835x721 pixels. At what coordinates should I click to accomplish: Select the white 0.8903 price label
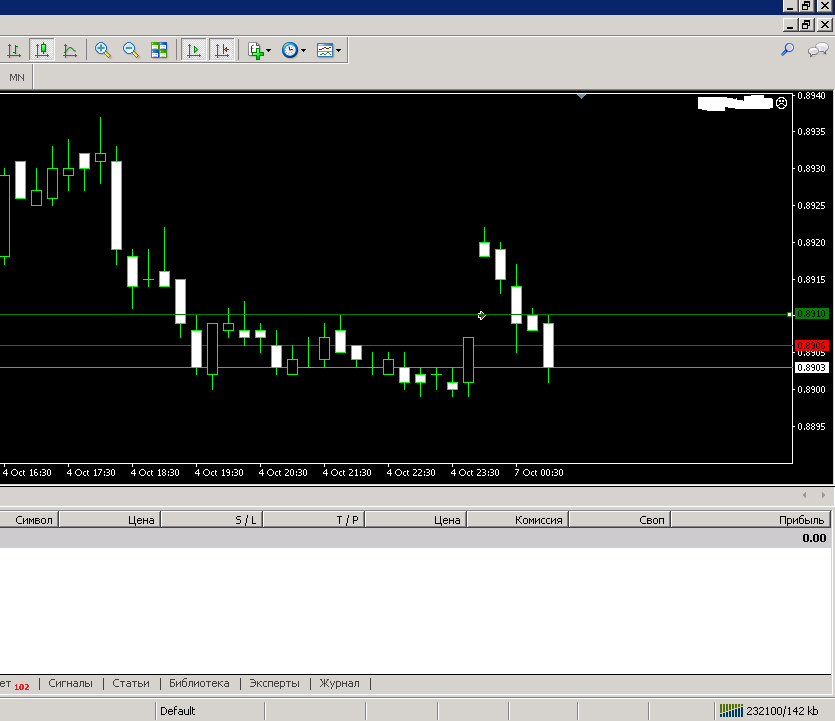pos(812,367)
